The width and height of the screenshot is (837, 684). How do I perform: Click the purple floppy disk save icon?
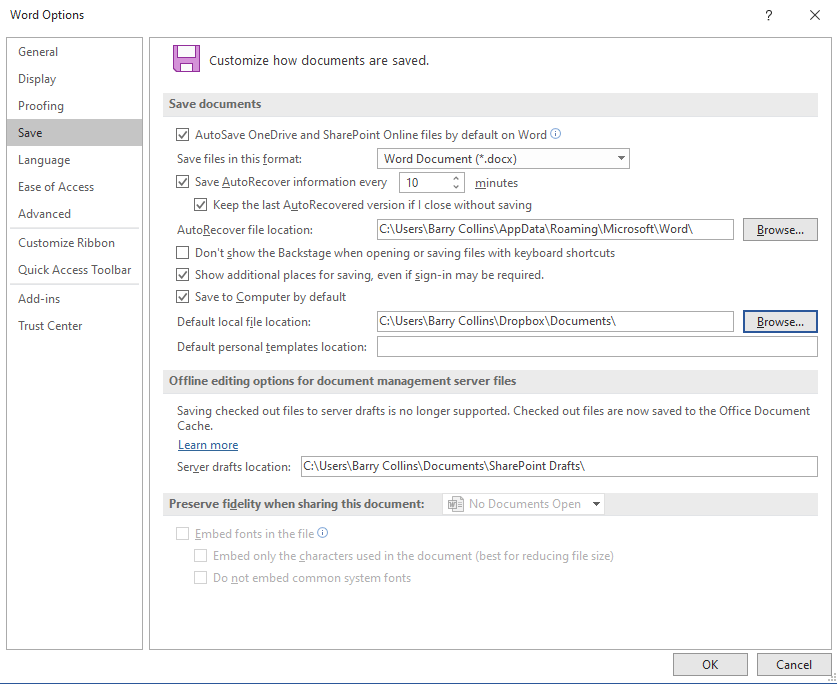click(x=186, y=59)
